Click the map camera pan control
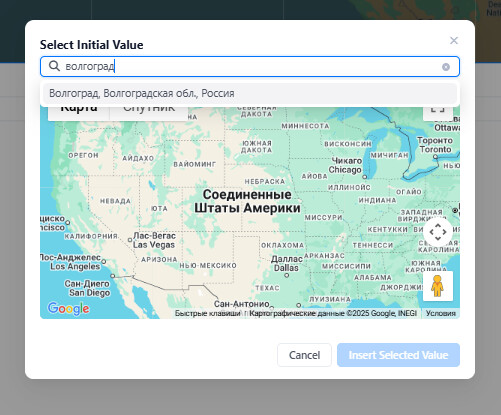This screenshot has width=501, height=415. pos(438,232)
